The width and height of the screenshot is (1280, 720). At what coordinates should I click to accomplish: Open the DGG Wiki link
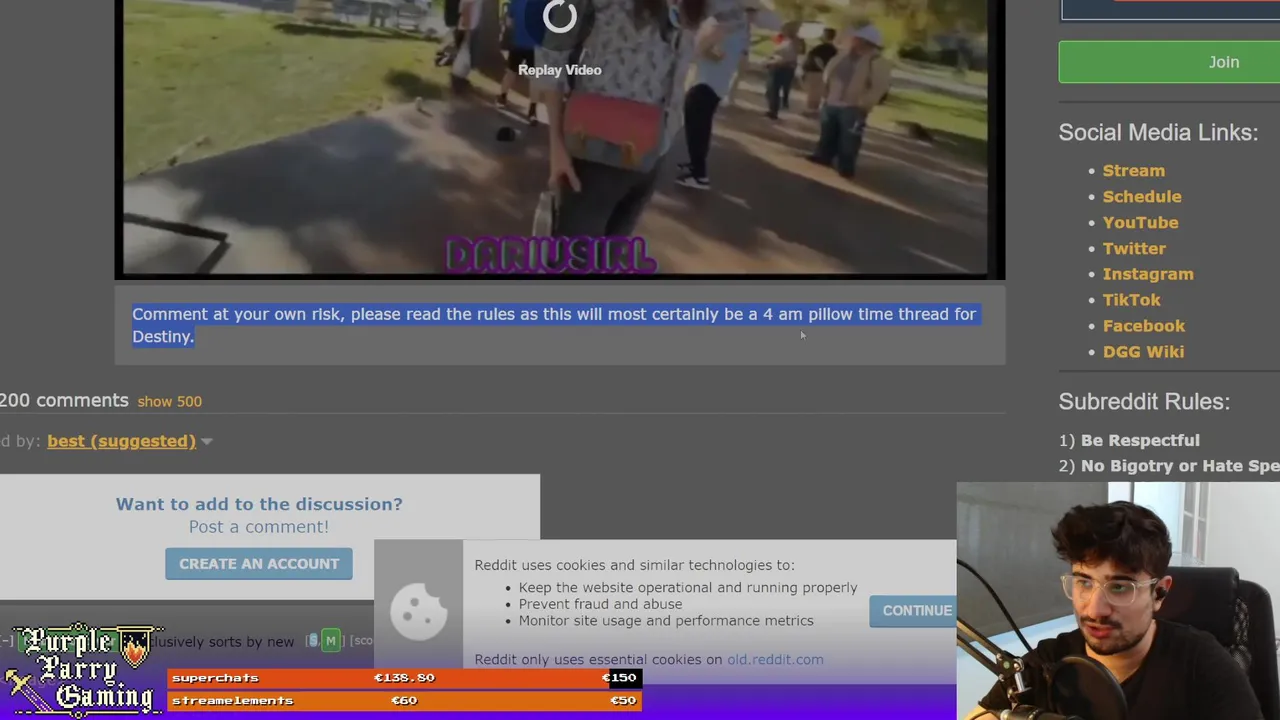[1143, 352]
